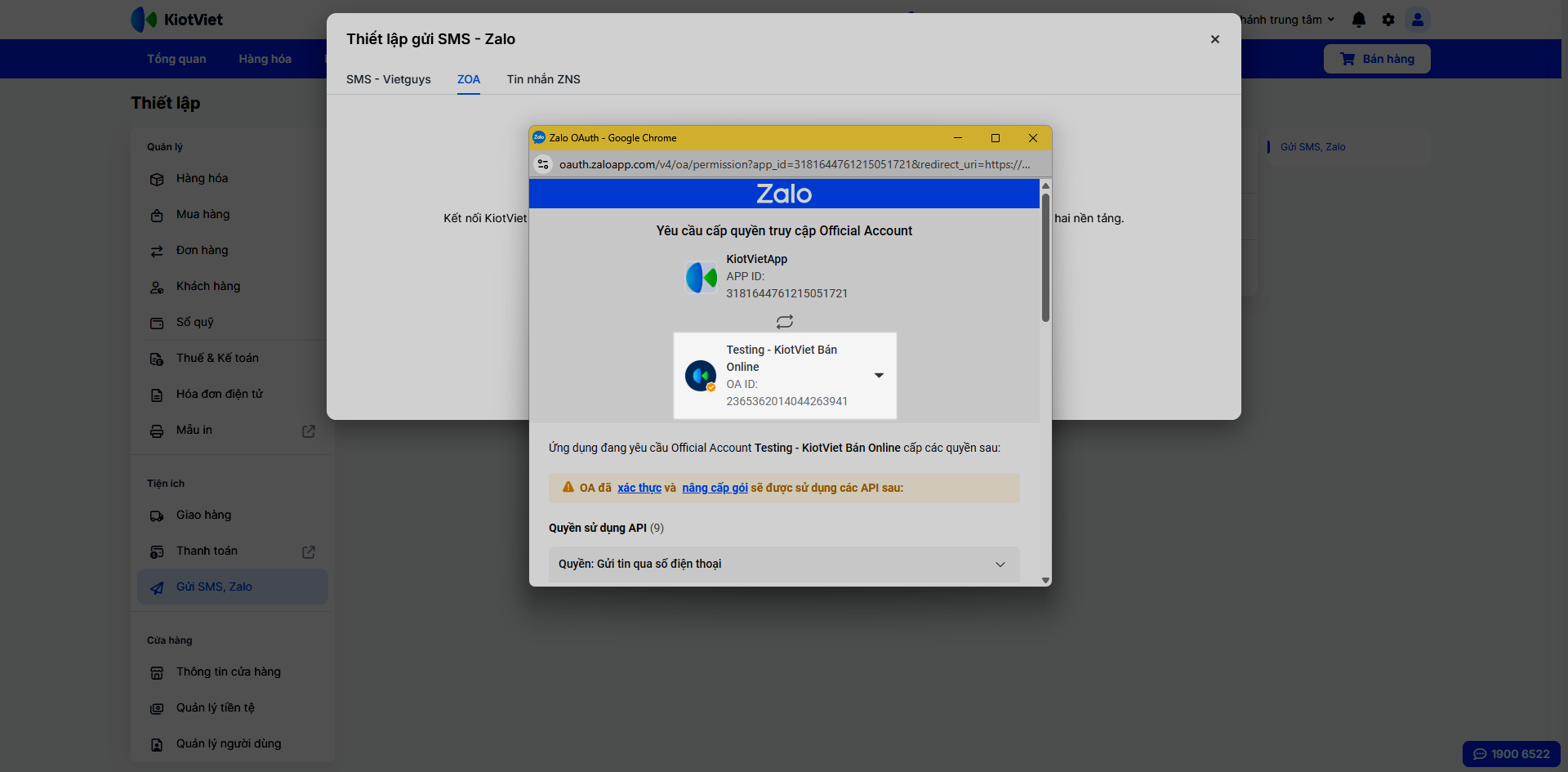1568x772 pixels.
Task: Open the Tổng quan menu
Action: point(176,59)
